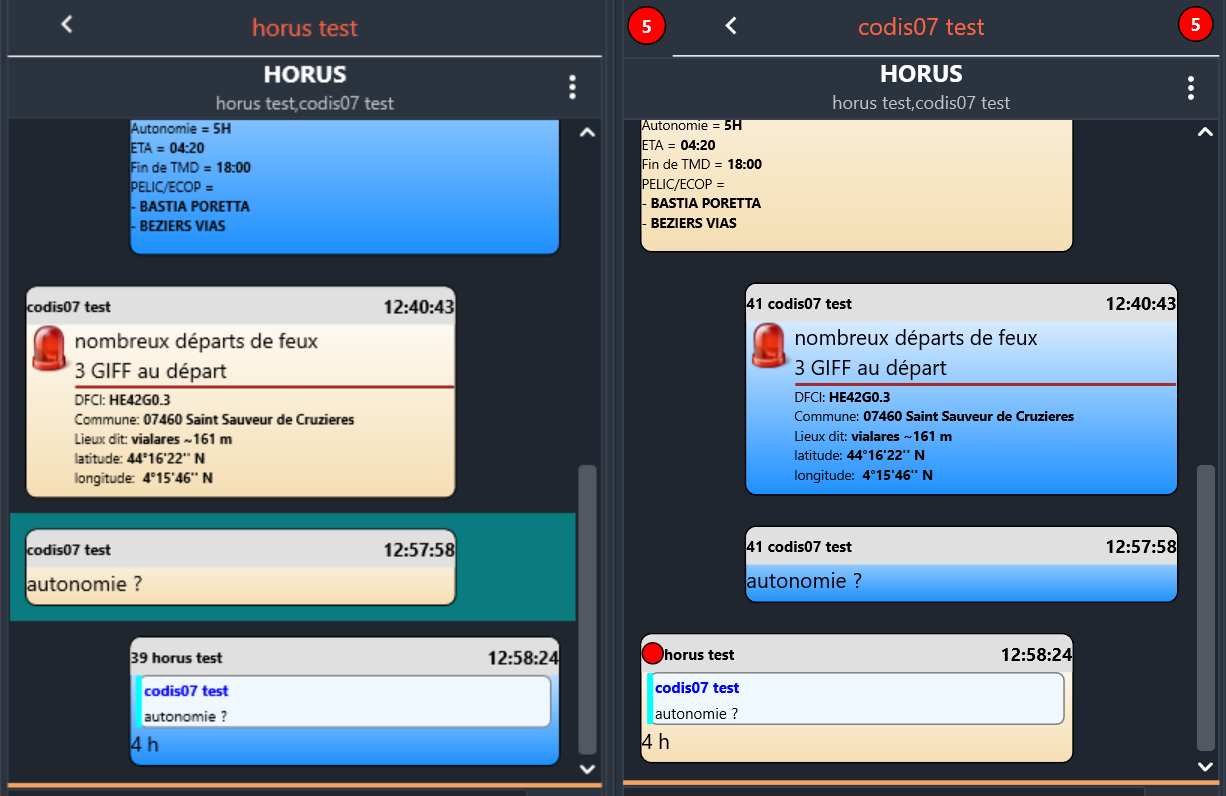
Task: Select the codis07 test title tab
Action: [921, 27]
